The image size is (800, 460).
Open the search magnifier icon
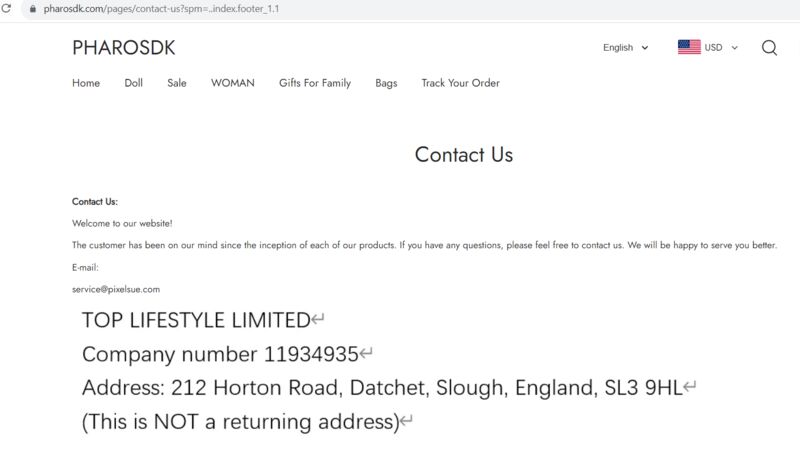pos(769,47)
